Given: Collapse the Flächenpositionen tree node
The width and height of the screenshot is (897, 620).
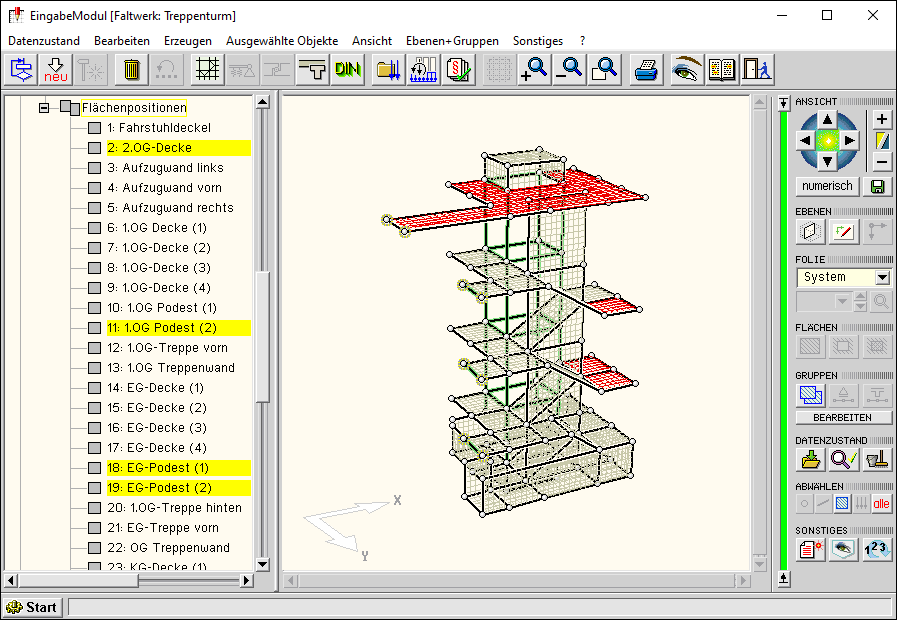Looking at the screenshot, I should [x=44, y=107].
